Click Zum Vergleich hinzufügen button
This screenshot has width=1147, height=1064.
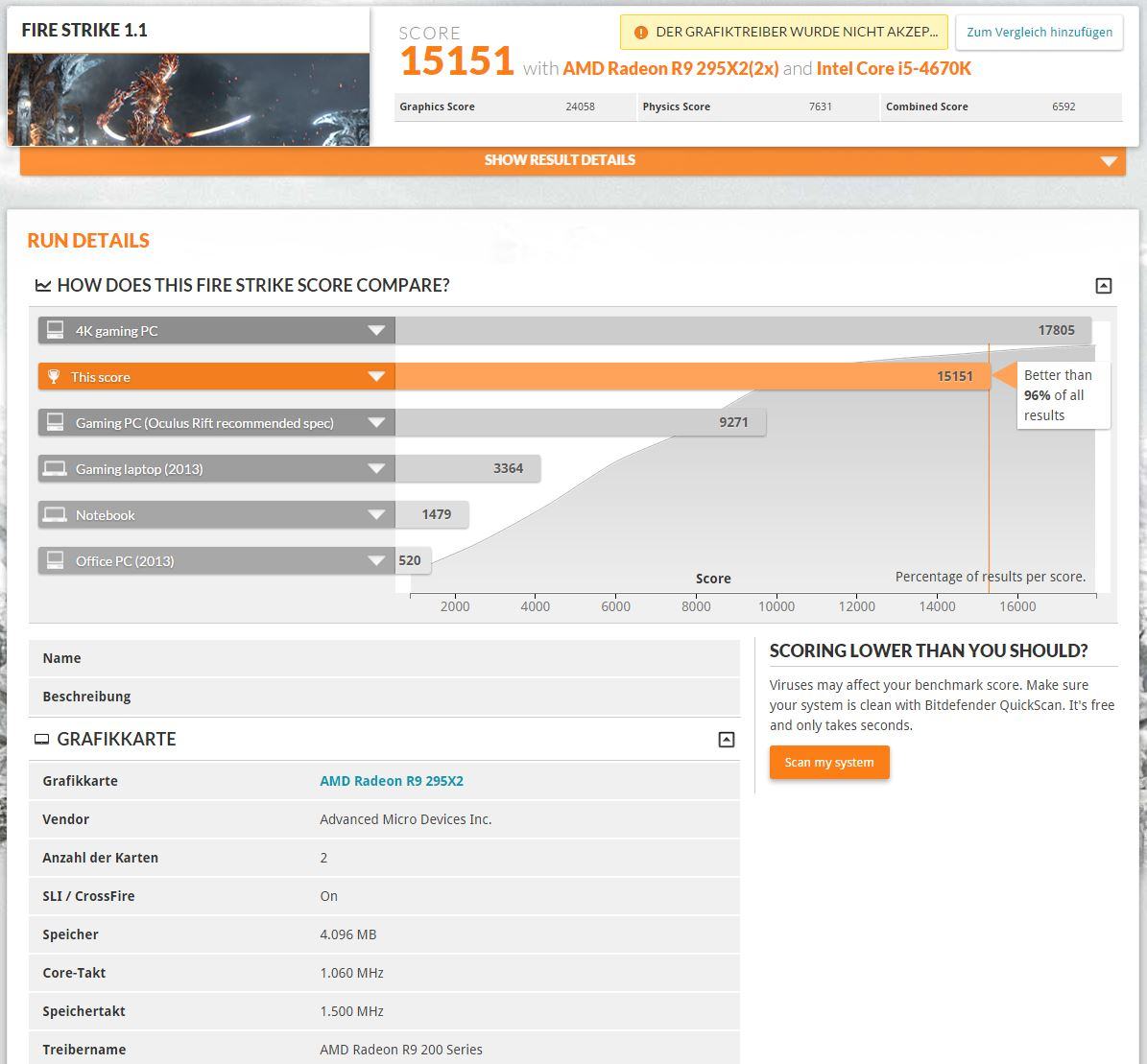[x=1039, y=33]
